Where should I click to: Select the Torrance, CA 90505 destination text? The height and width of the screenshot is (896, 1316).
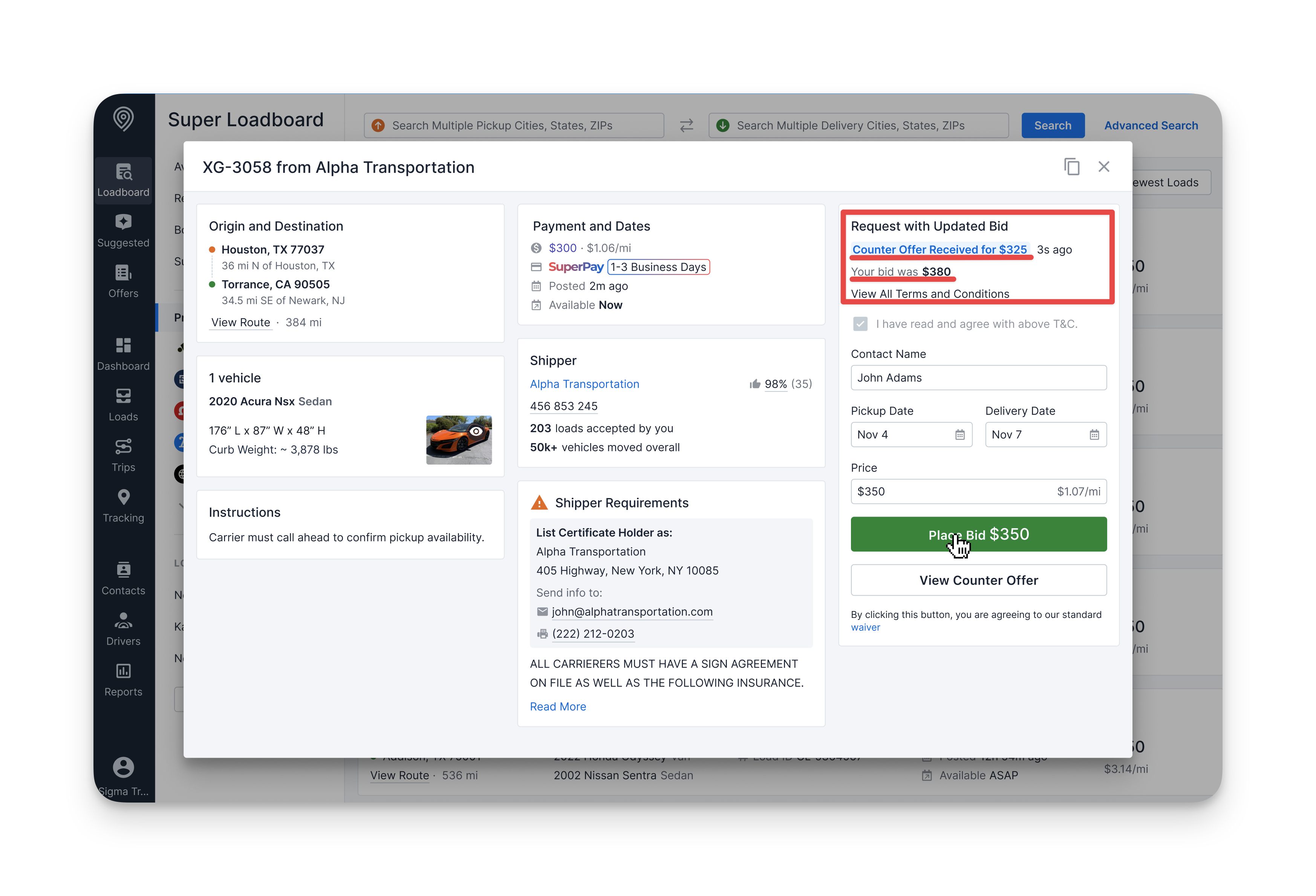click(275, 285)
